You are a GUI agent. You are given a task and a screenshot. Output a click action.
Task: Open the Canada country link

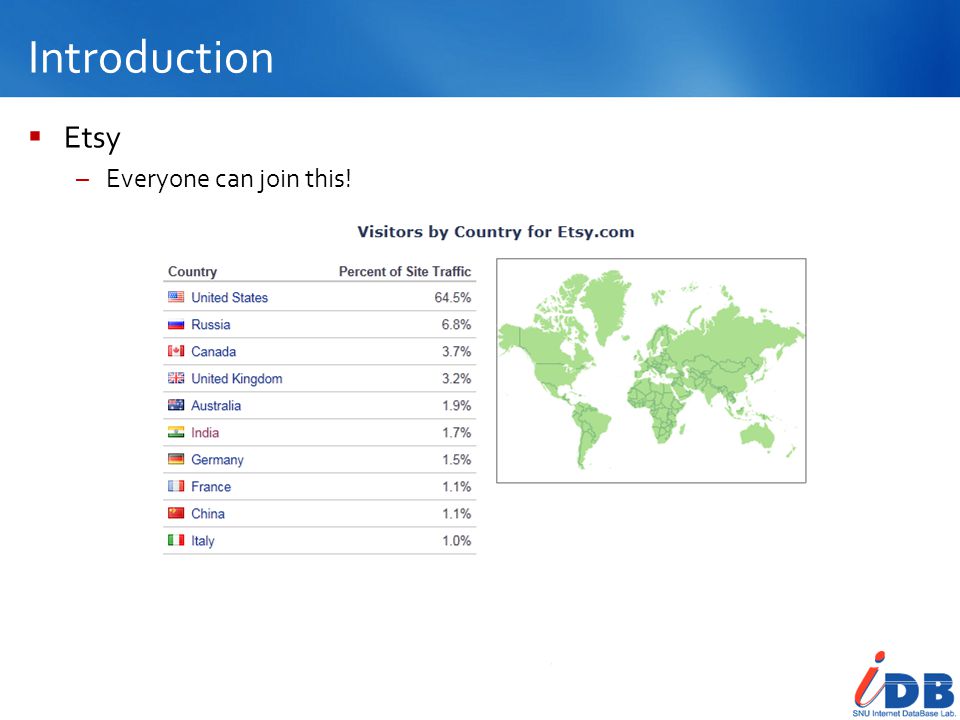click(213, 351)
